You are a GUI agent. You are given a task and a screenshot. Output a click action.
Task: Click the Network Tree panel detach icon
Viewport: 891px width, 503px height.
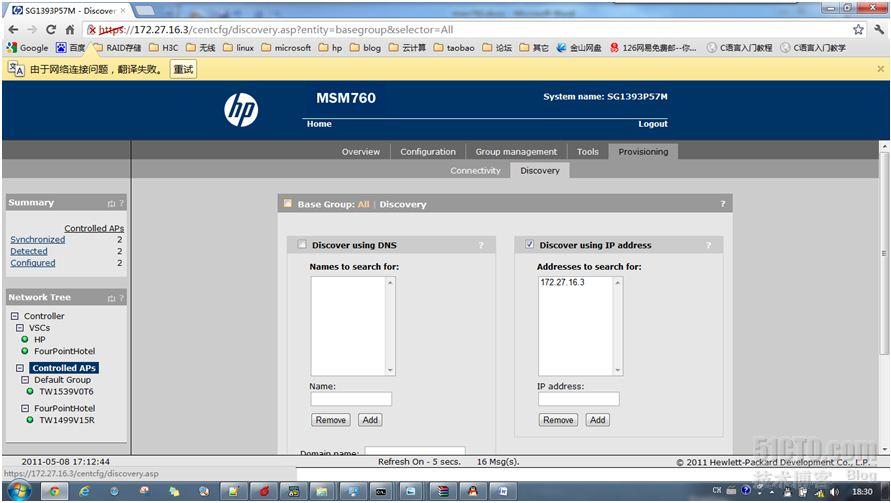click(x=111, y=298)
